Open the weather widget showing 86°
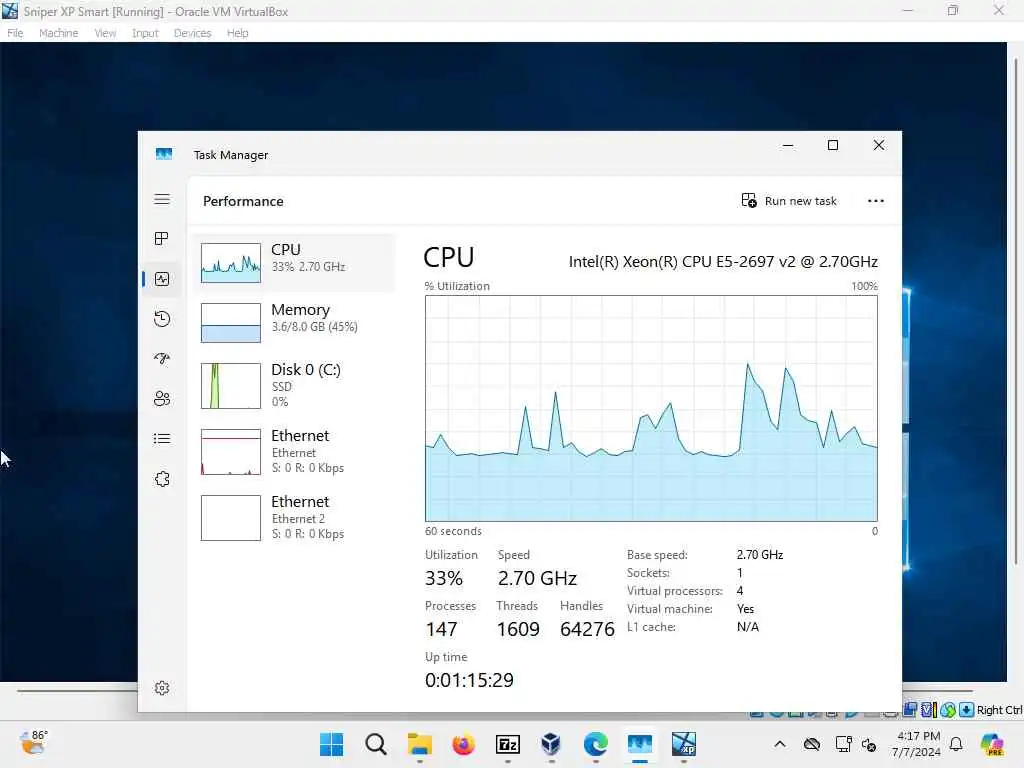This screenshot has height=768, width=1024. pyautogui.click(x=33, y=743)
